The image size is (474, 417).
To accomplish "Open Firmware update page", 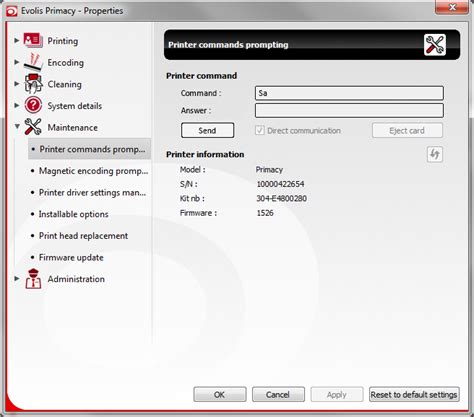I will pyautogui.click(x=71, y=257).
